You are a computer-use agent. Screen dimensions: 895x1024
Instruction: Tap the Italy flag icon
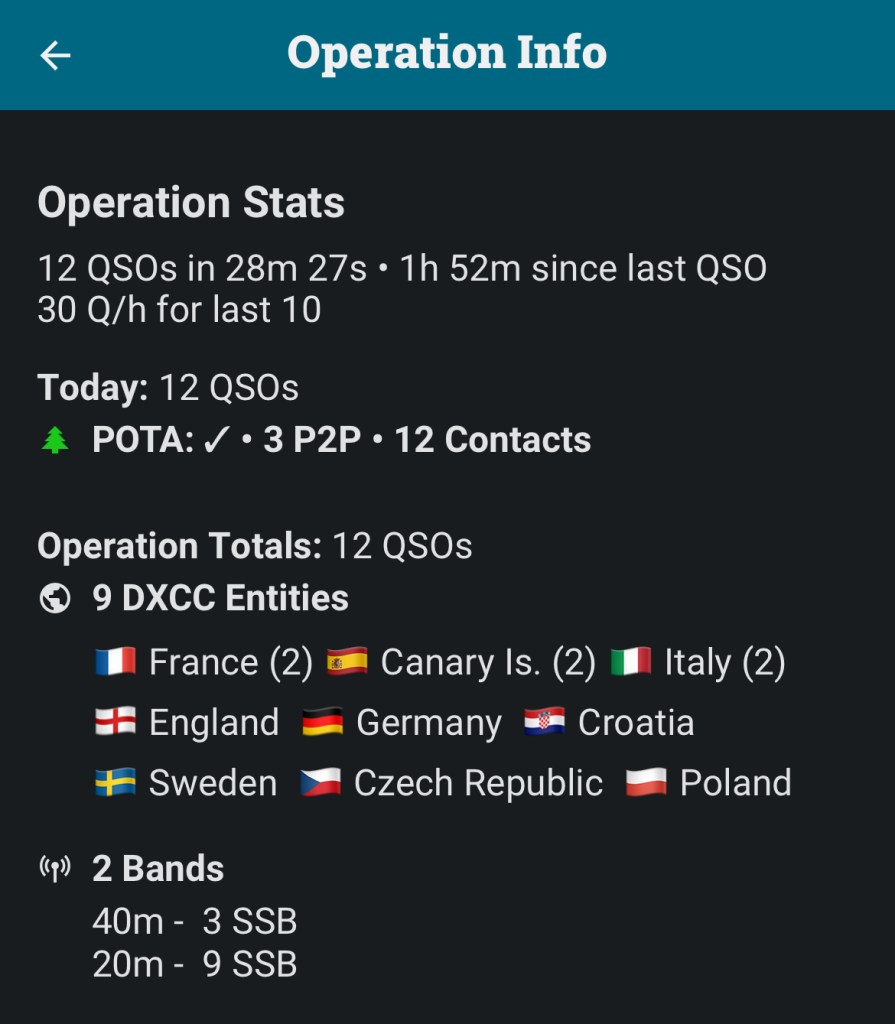[631, 662]
